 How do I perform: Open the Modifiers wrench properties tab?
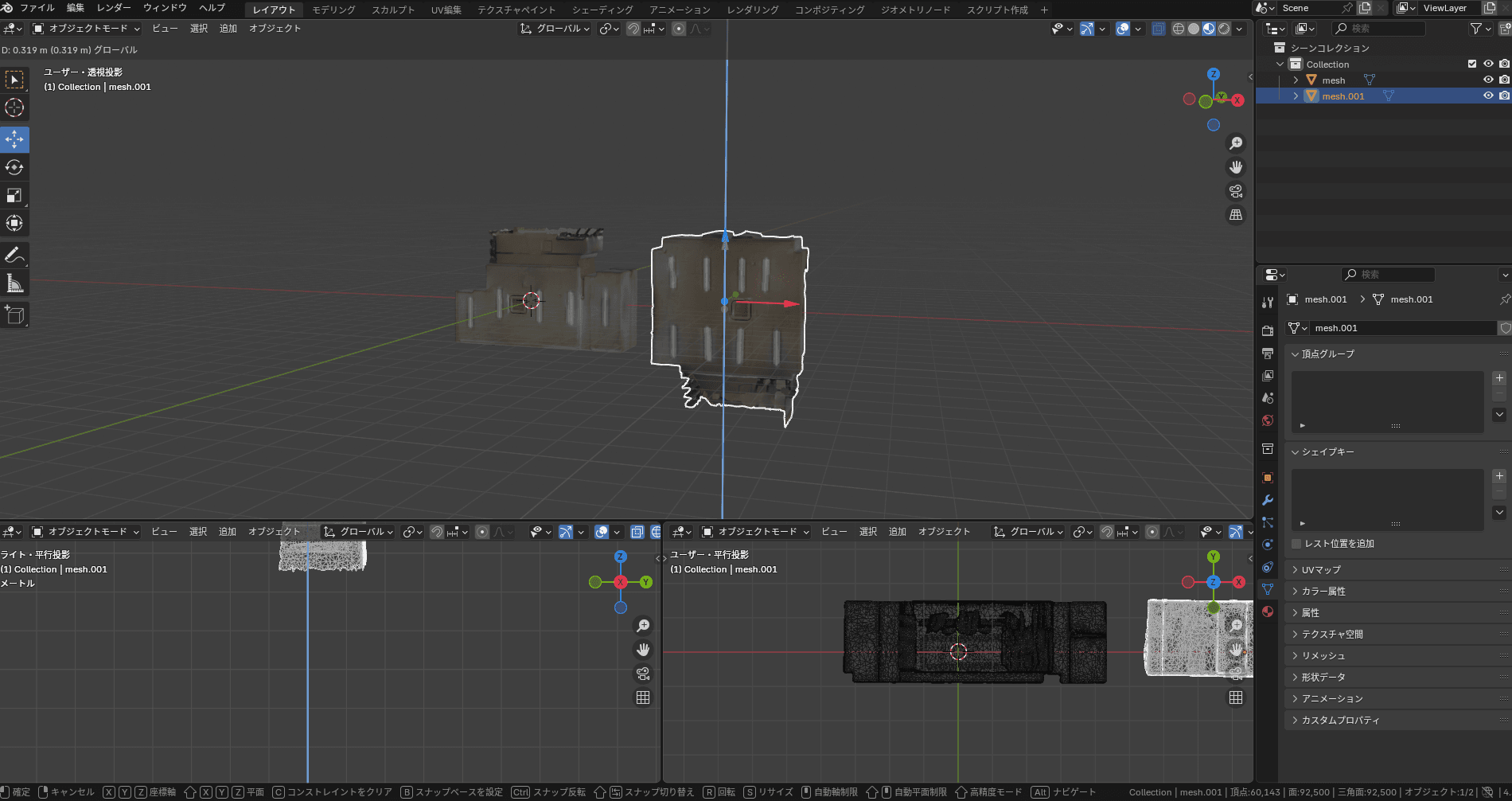[1268, 500]
